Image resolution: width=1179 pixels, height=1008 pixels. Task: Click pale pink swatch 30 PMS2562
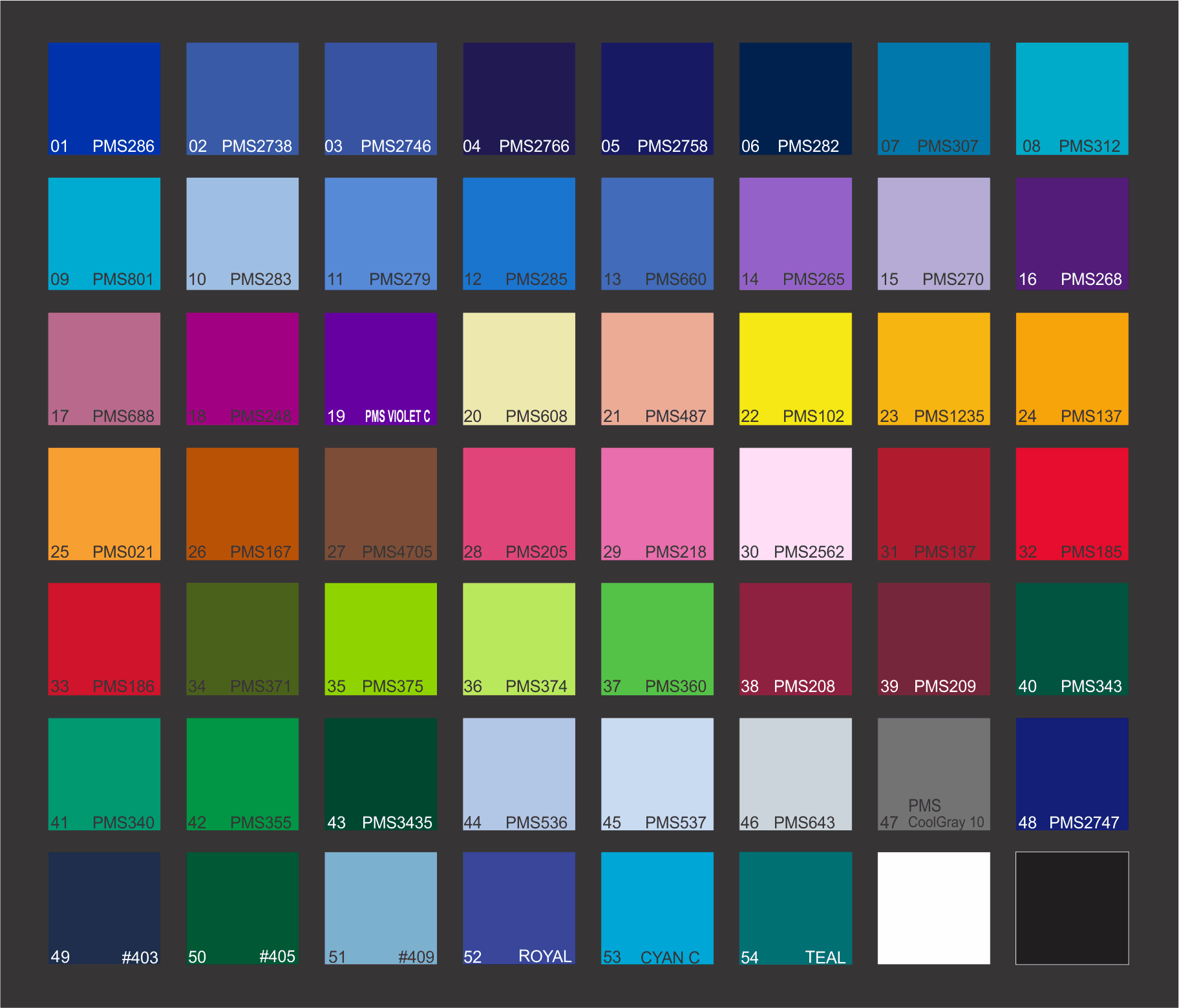click(x=796, y=504)
